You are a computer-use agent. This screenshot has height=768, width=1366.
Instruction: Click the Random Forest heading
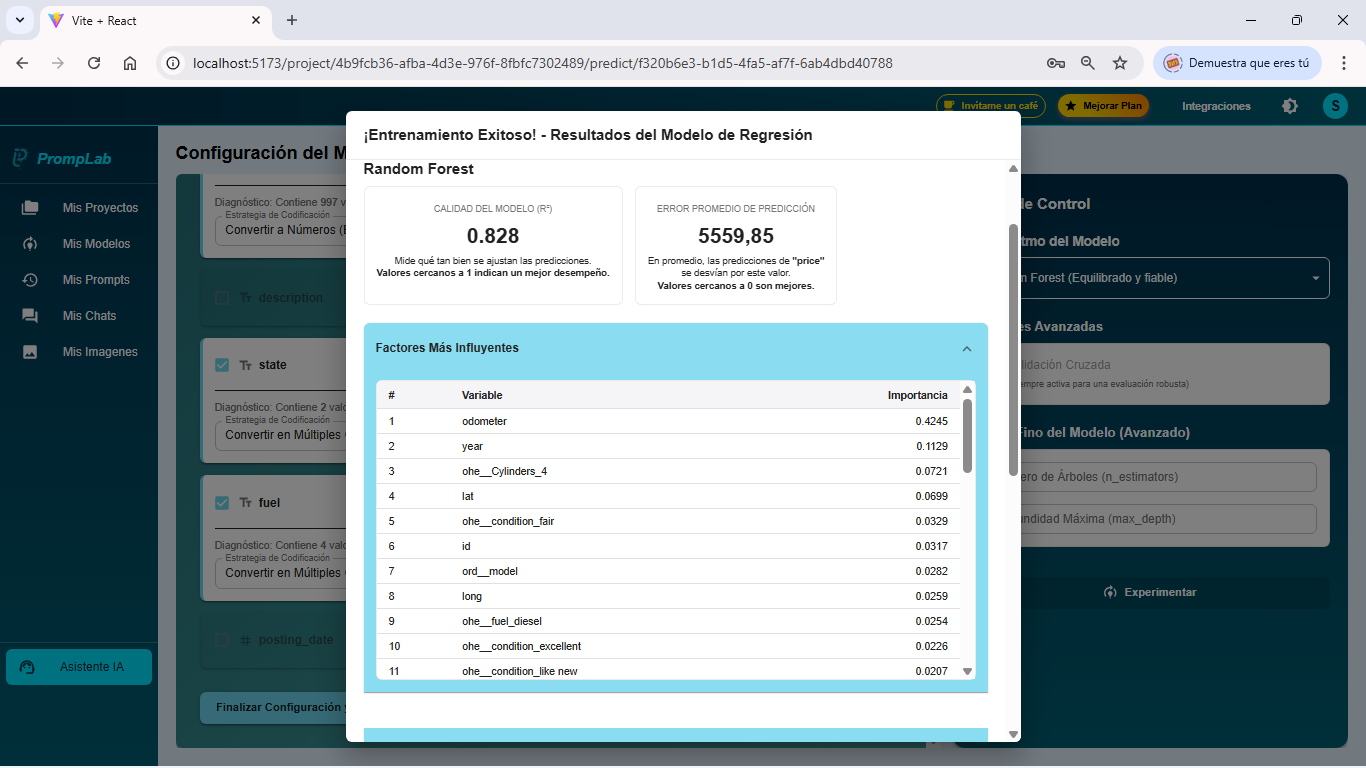click(x=419, y=169)
